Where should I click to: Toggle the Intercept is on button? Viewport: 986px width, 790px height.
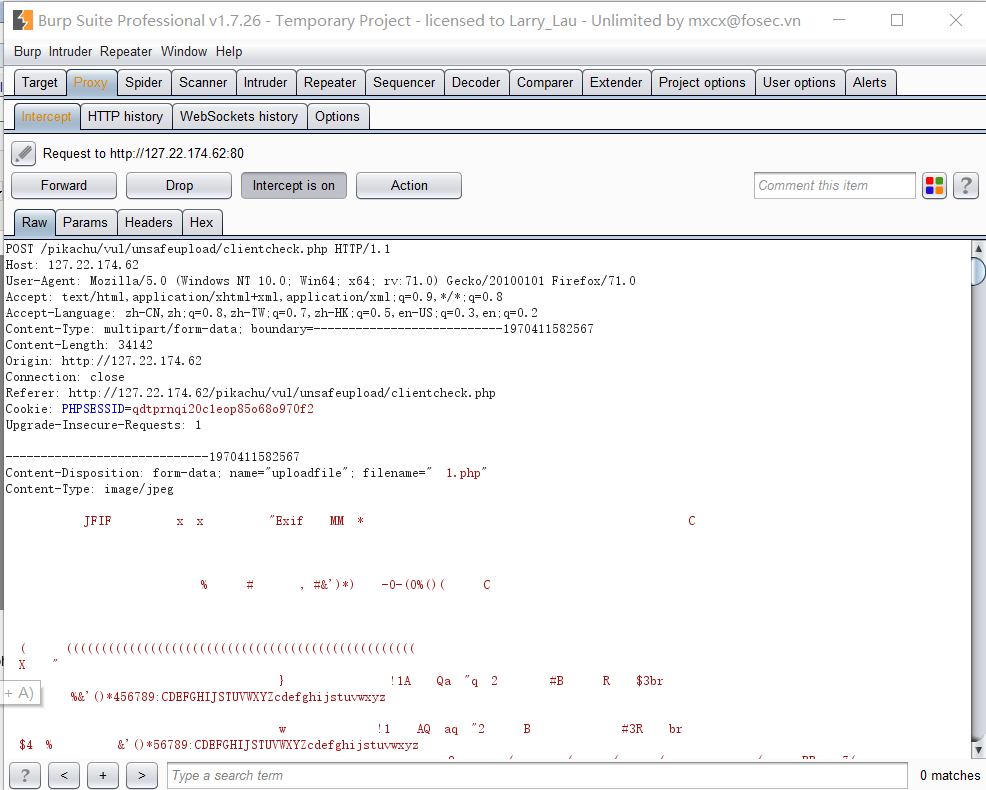tap(294, 186)
